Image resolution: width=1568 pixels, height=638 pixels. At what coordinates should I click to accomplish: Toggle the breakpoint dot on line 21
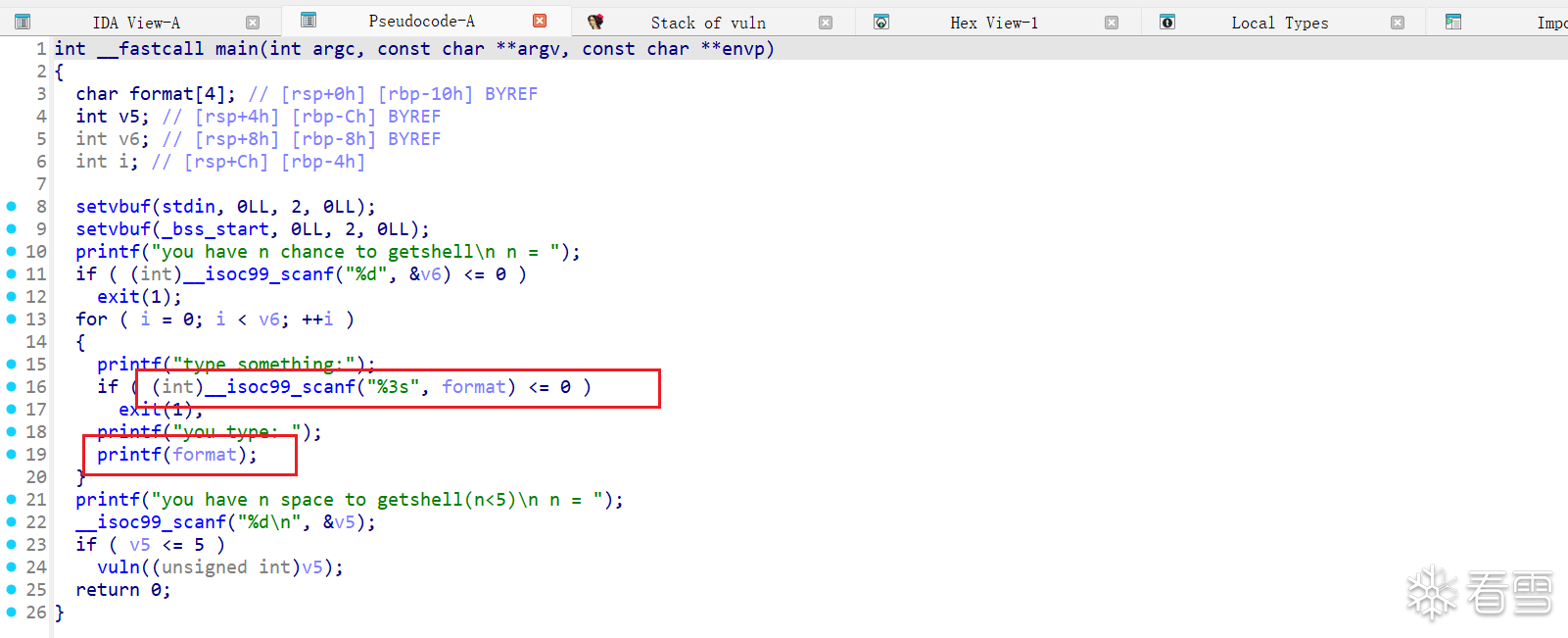click(x=12, y=499)
